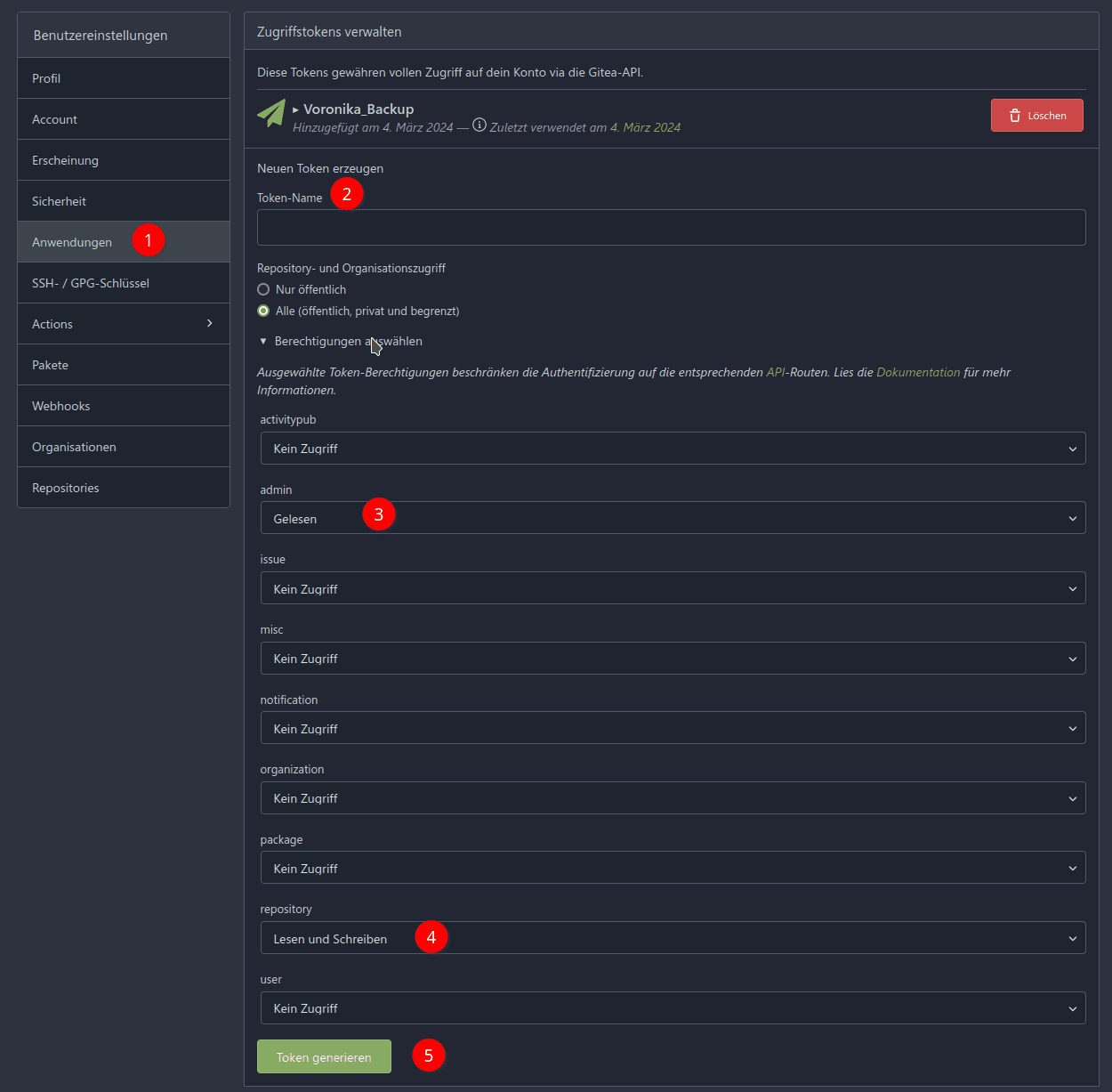Open the Sicherheit settings page

59,201
